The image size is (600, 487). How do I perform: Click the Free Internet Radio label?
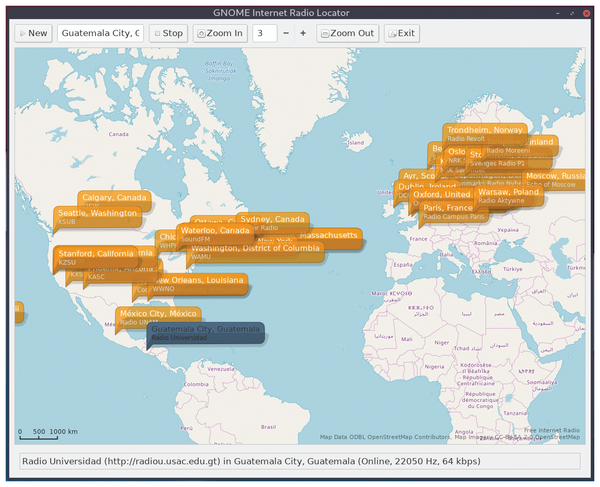(552, 430)
